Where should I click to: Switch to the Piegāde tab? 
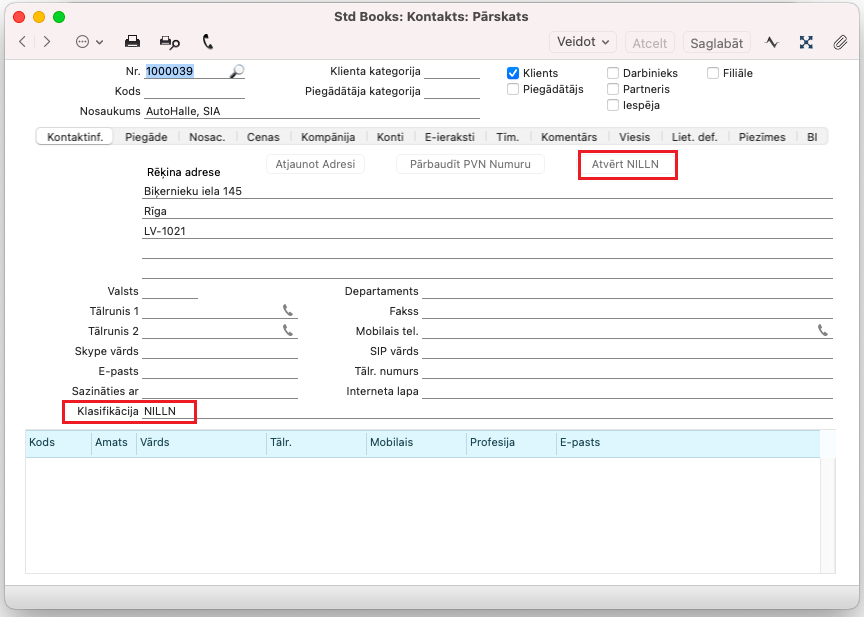[x=146, y=137]
